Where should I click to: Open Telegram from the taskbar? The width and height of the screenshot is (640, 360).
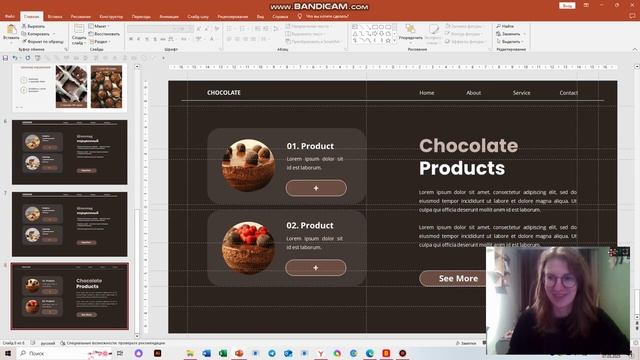[272, 353]
